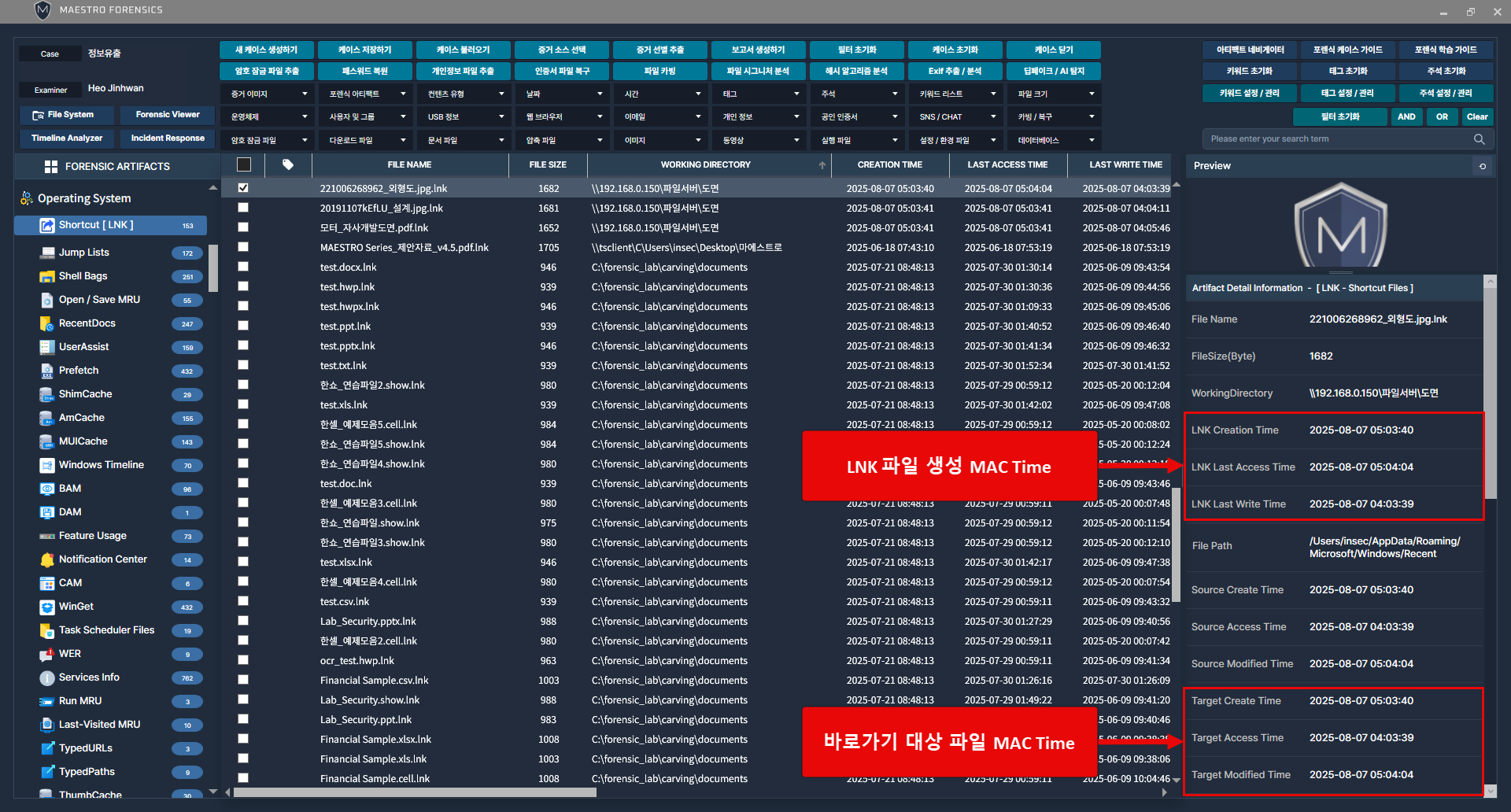
Task: Click the Preview panel refresh icon
Action: pos(1483,166)
